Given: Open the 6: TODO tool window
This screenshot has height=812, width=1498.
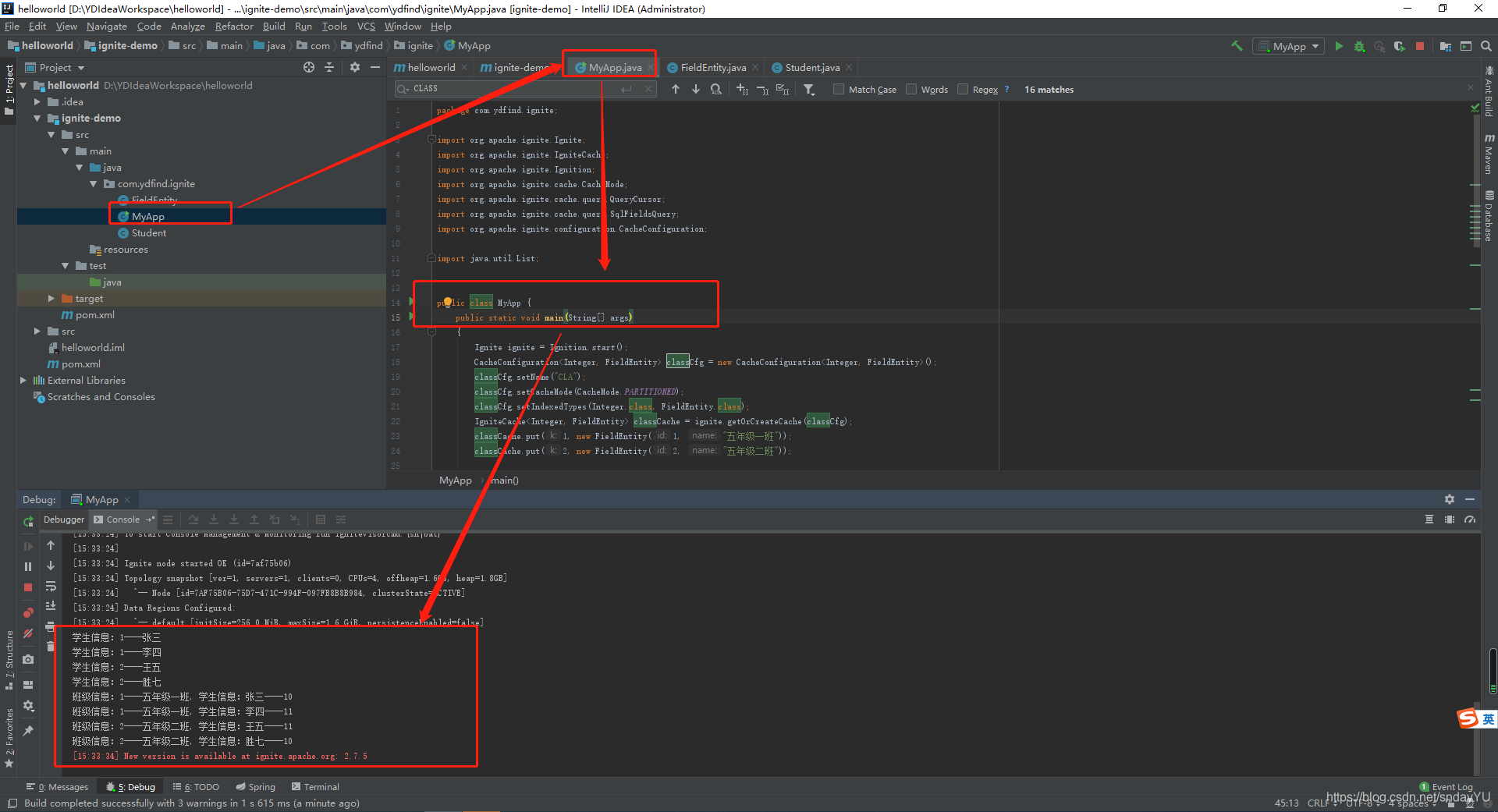Looking at the screenshot, I should (196, 787).
